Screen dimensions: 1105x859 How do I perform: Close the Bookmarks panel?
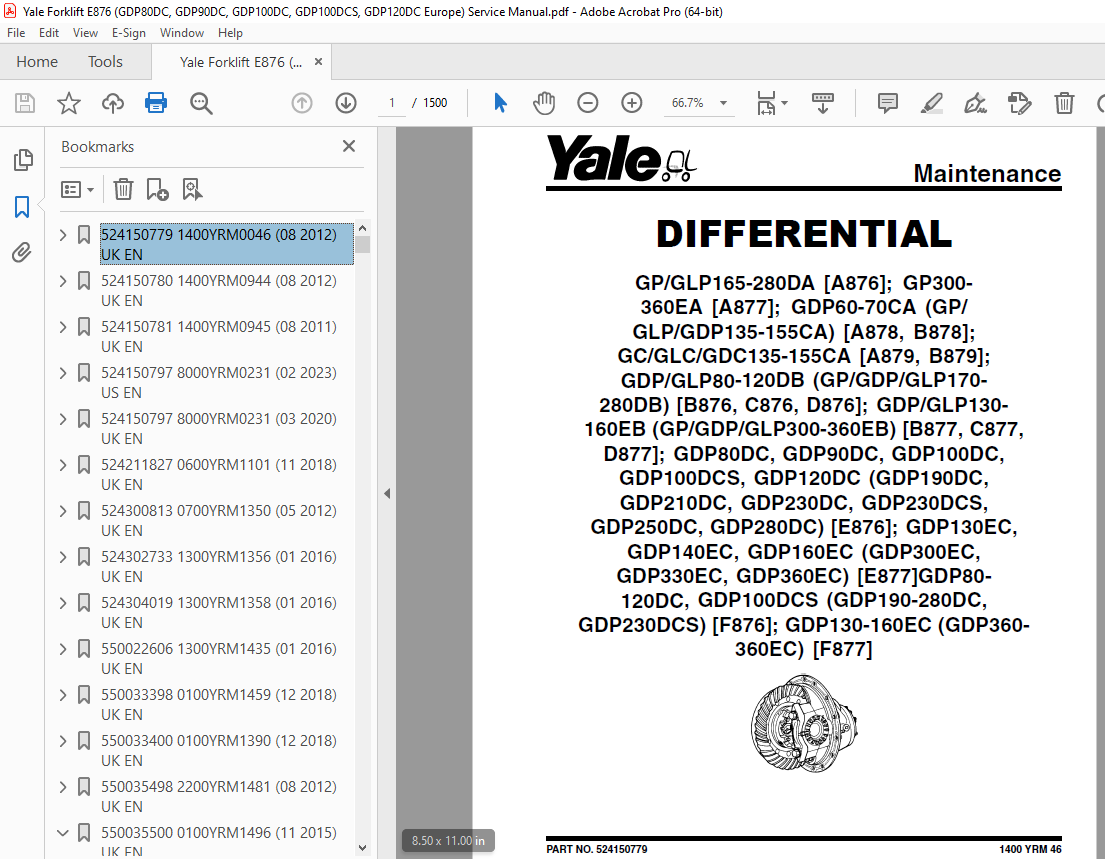click(x=349, y=146)
